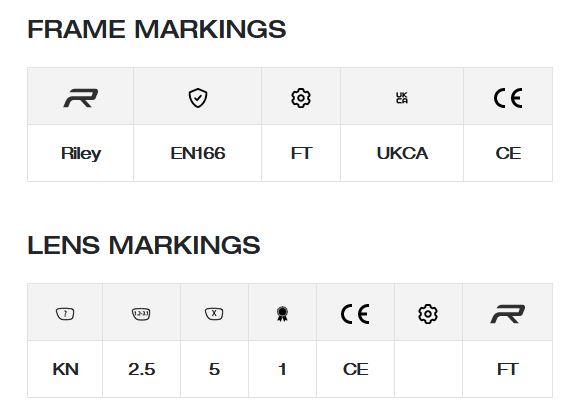
Task: Click the X lens icon above 5
Action: point(214,314)
